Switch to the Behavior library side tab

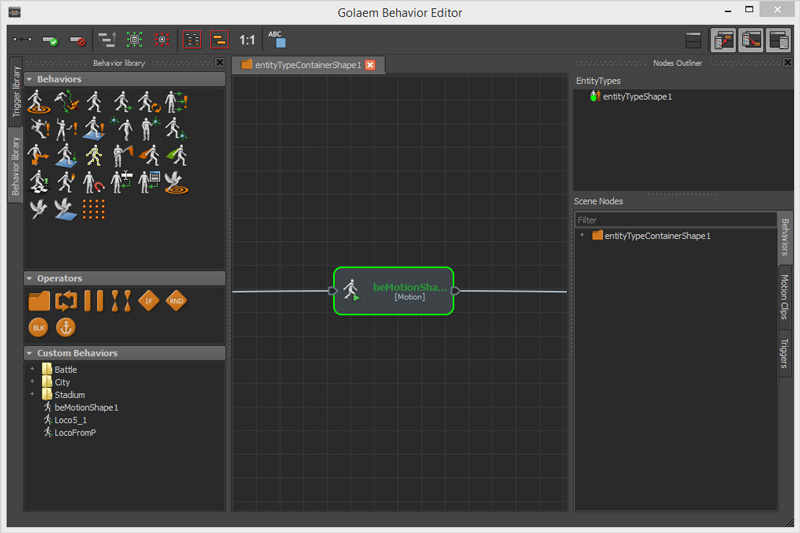16,166
